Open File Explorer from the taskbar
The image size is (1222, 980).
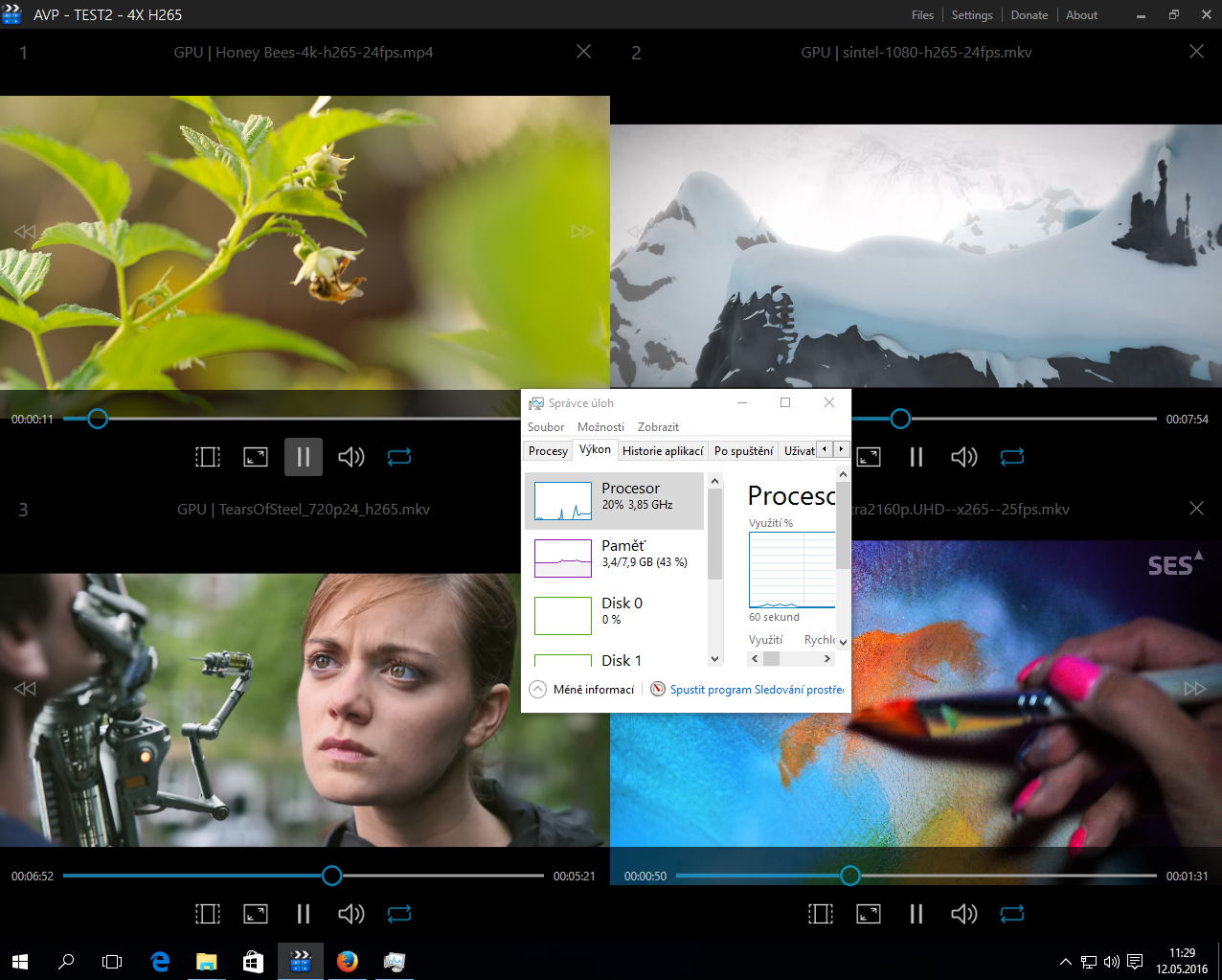tap(207, 961)
